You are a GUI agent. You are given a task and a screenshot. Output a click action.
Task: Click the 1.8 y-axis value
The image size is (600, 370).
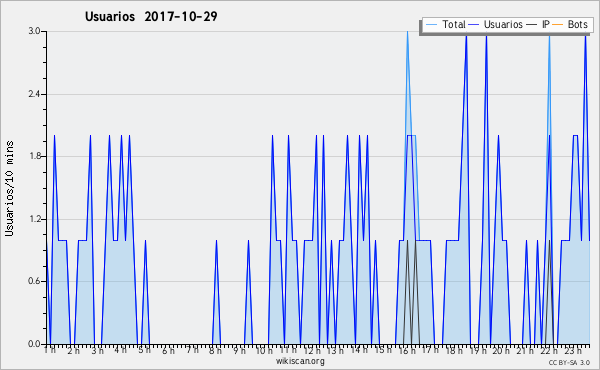(34, 156)
